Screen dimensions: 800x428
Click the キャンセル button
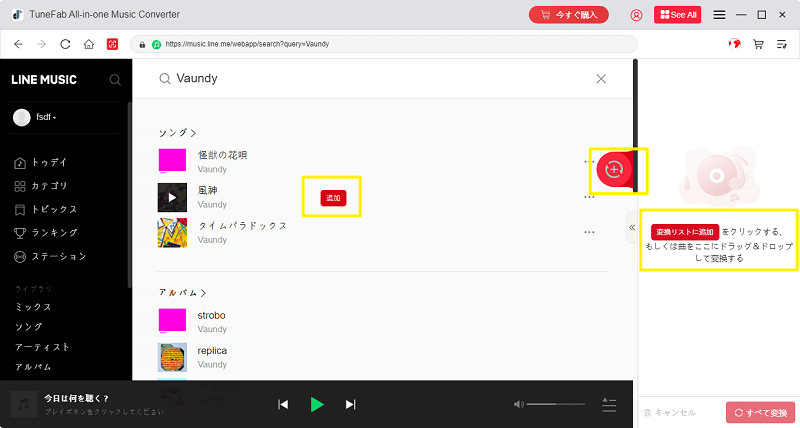point(669,413)
